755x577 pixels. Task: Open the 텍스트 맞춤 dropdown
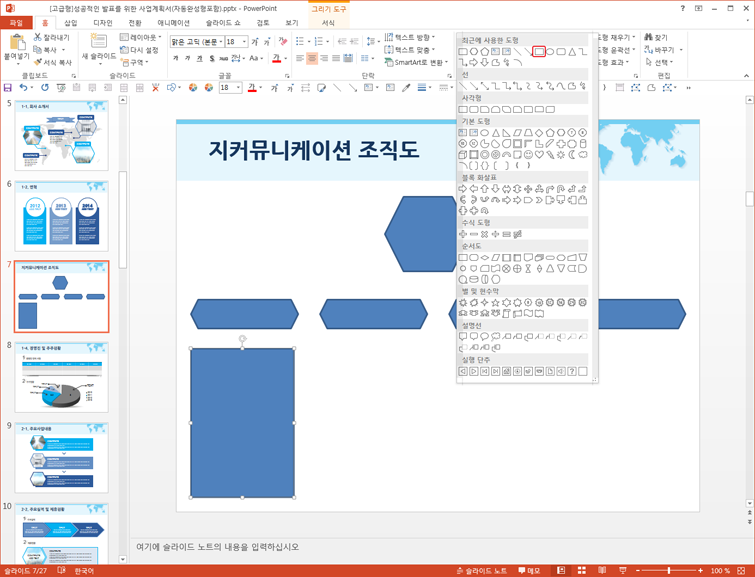pyautogui.click(x=410, y=50)
